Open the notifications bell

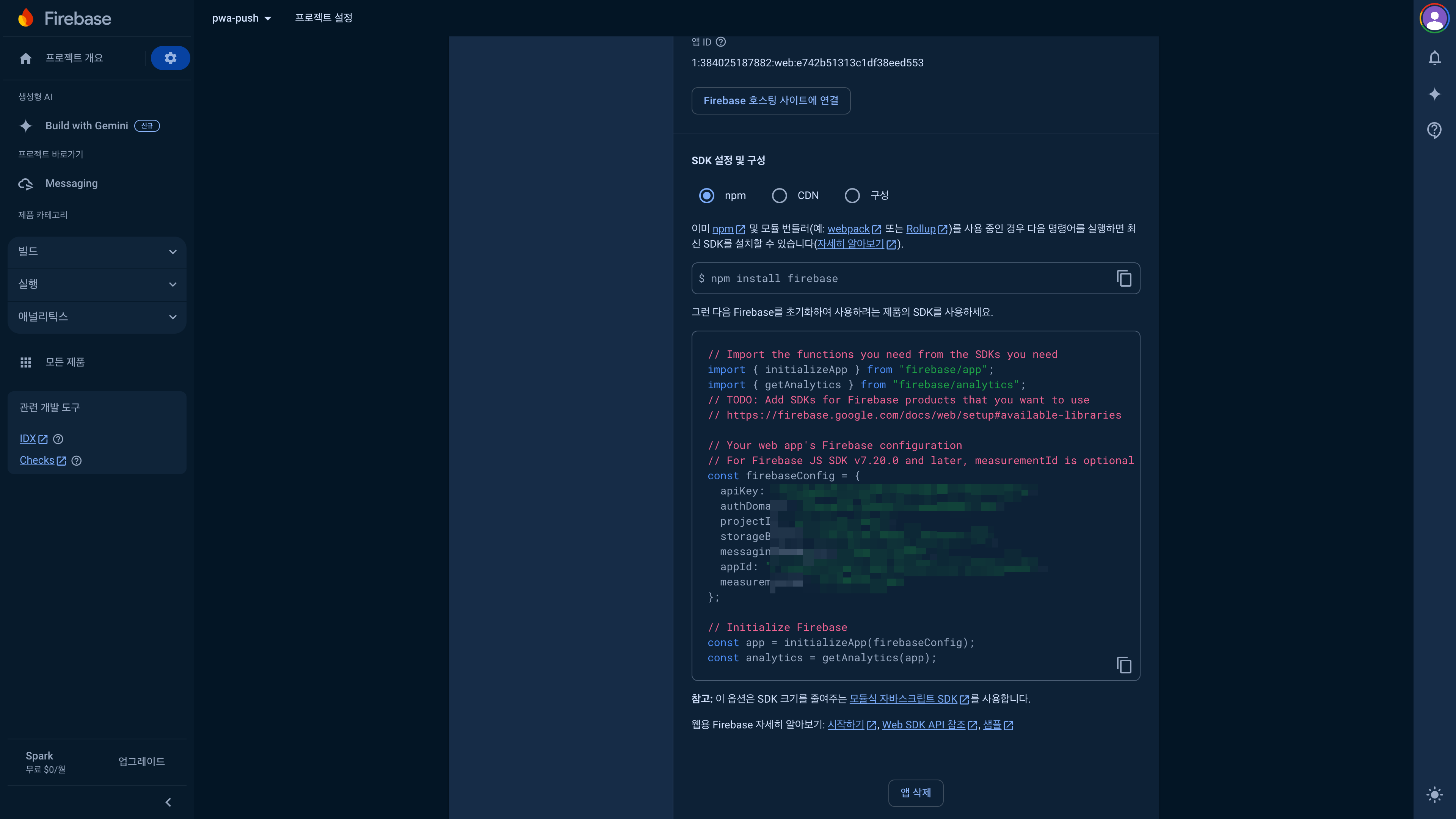tap(1434, 58)
